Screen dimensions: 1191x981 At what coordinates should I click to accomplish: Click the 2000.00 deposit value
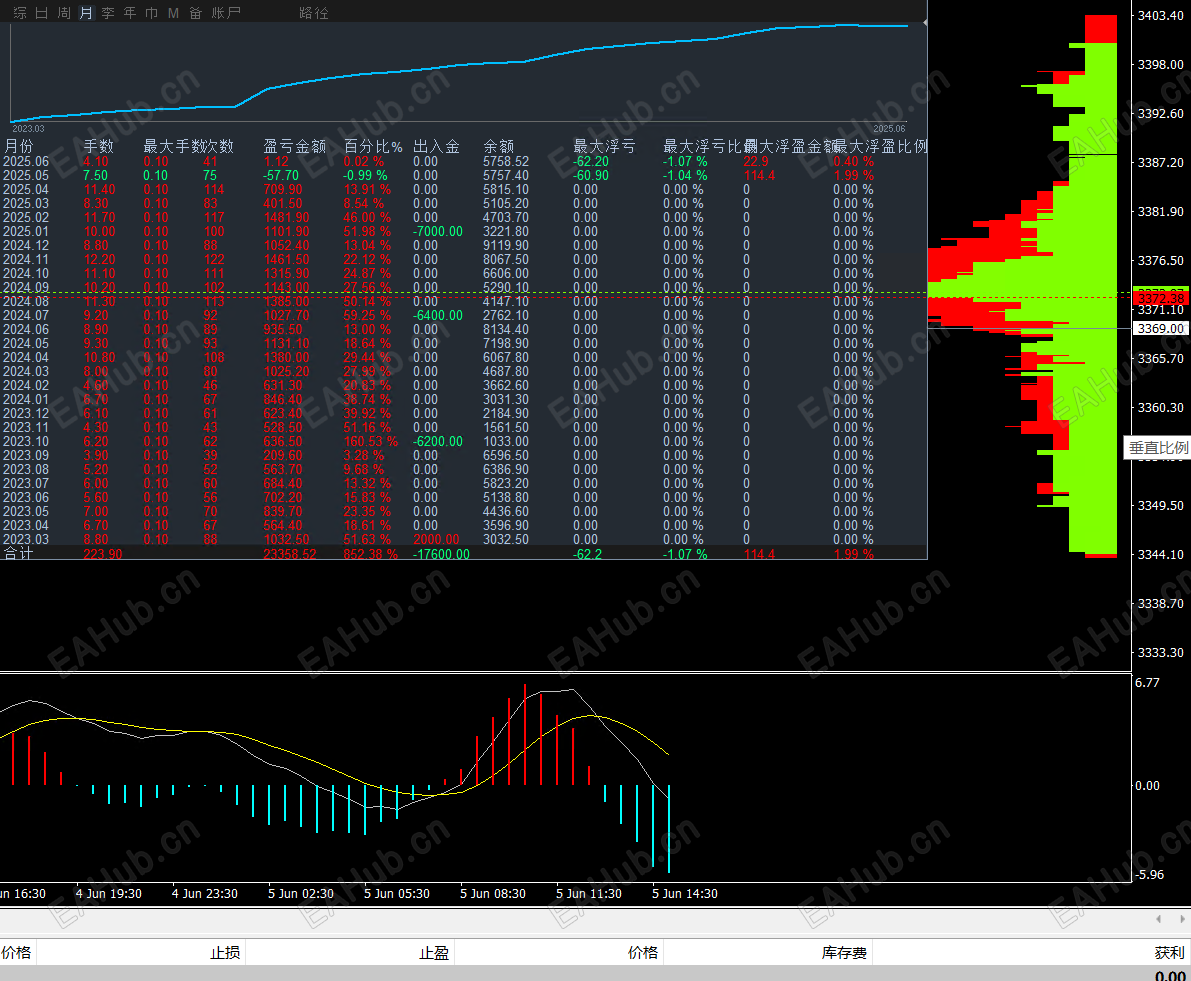436,539
